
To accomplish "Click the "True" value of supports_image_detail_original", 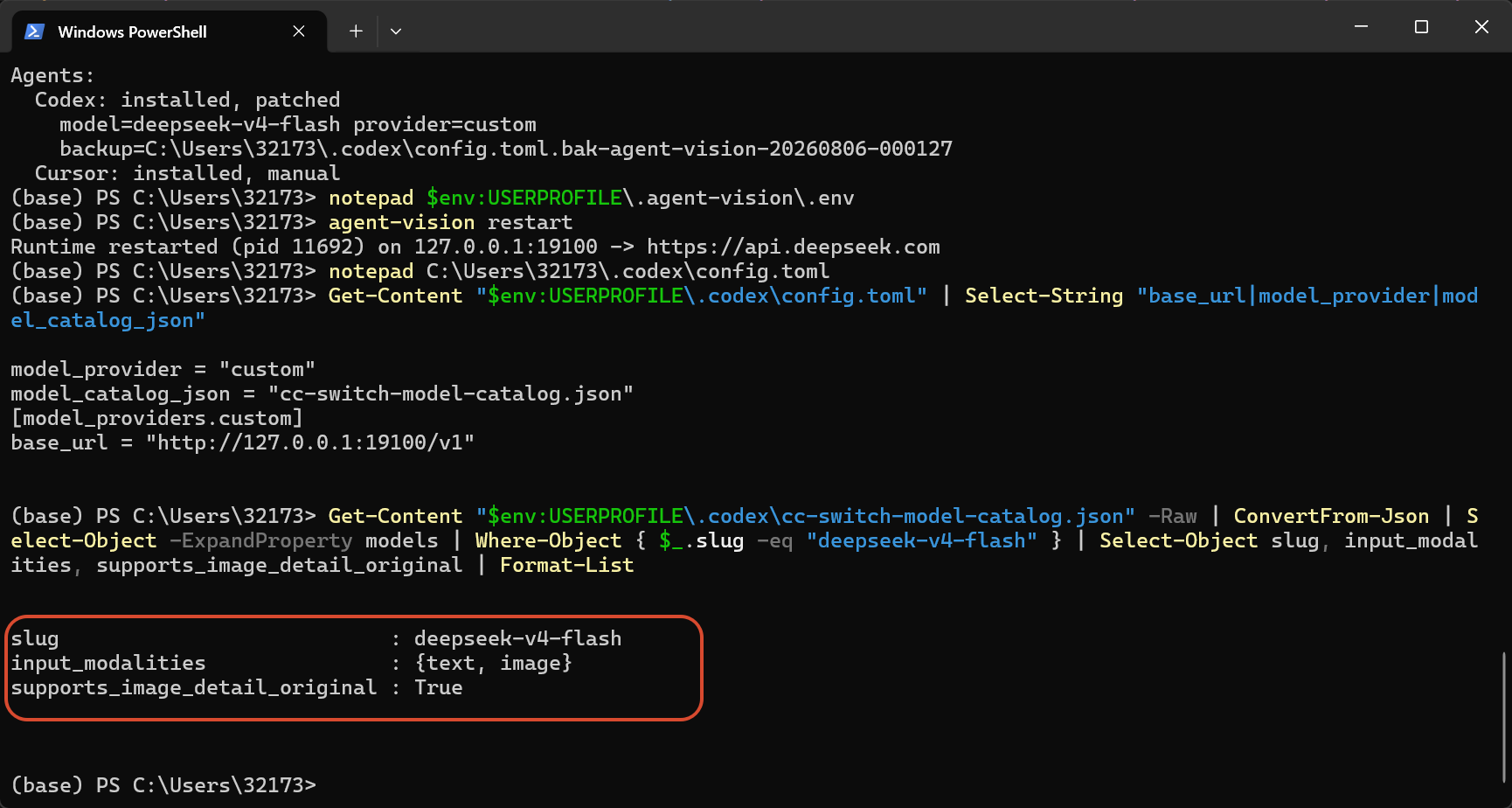I will 439,687.
